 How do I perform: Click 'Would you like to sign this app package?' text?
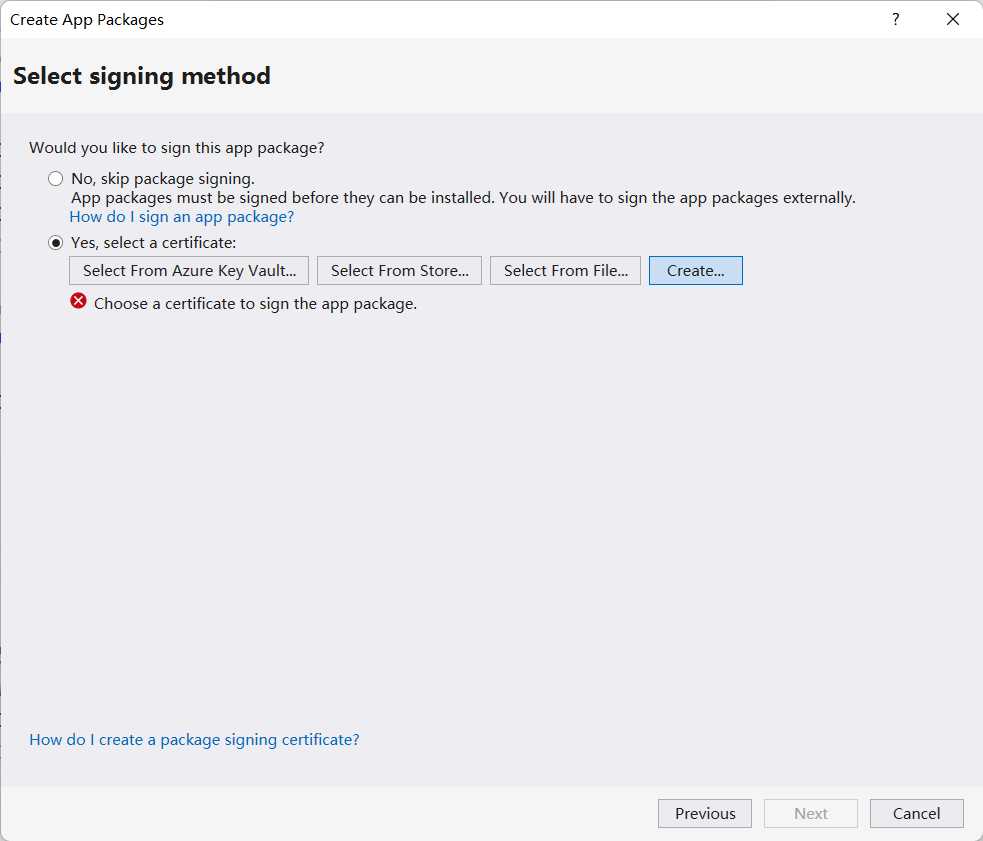[x=177, y=147]
